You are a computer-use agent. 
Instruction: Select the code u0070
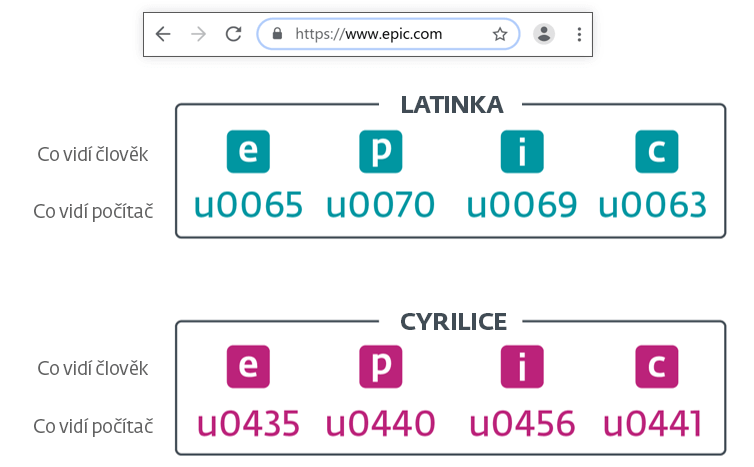point(380,205)
